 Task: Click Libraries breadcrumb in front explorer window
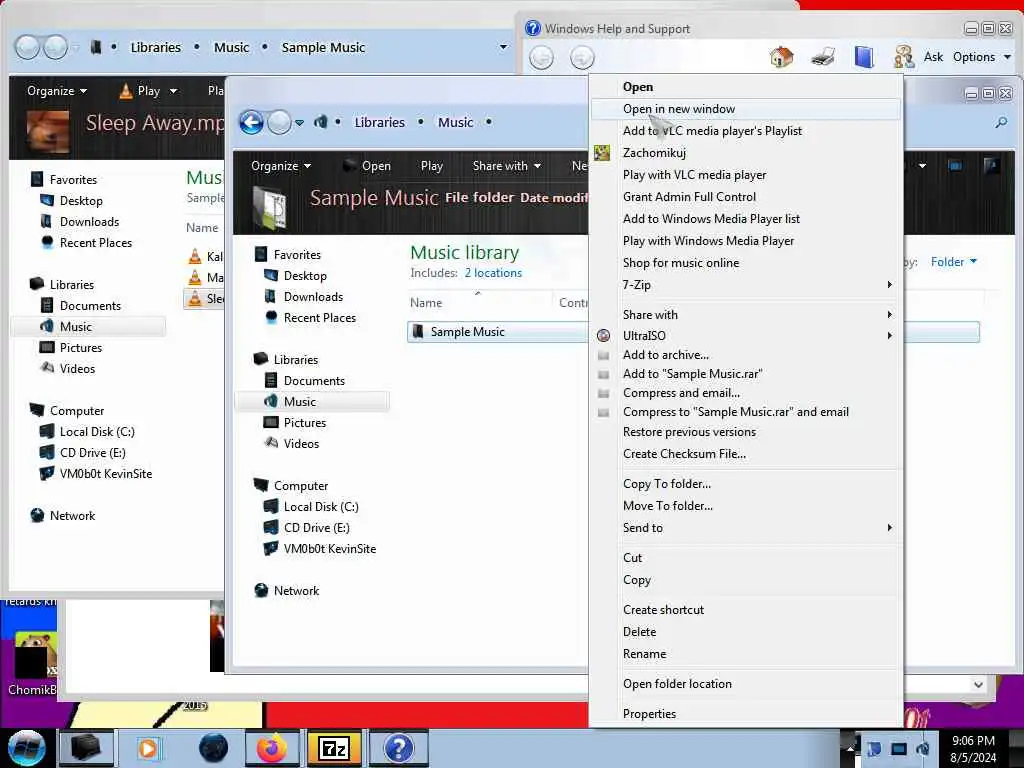pyautogui.click(x=379, y=122)
